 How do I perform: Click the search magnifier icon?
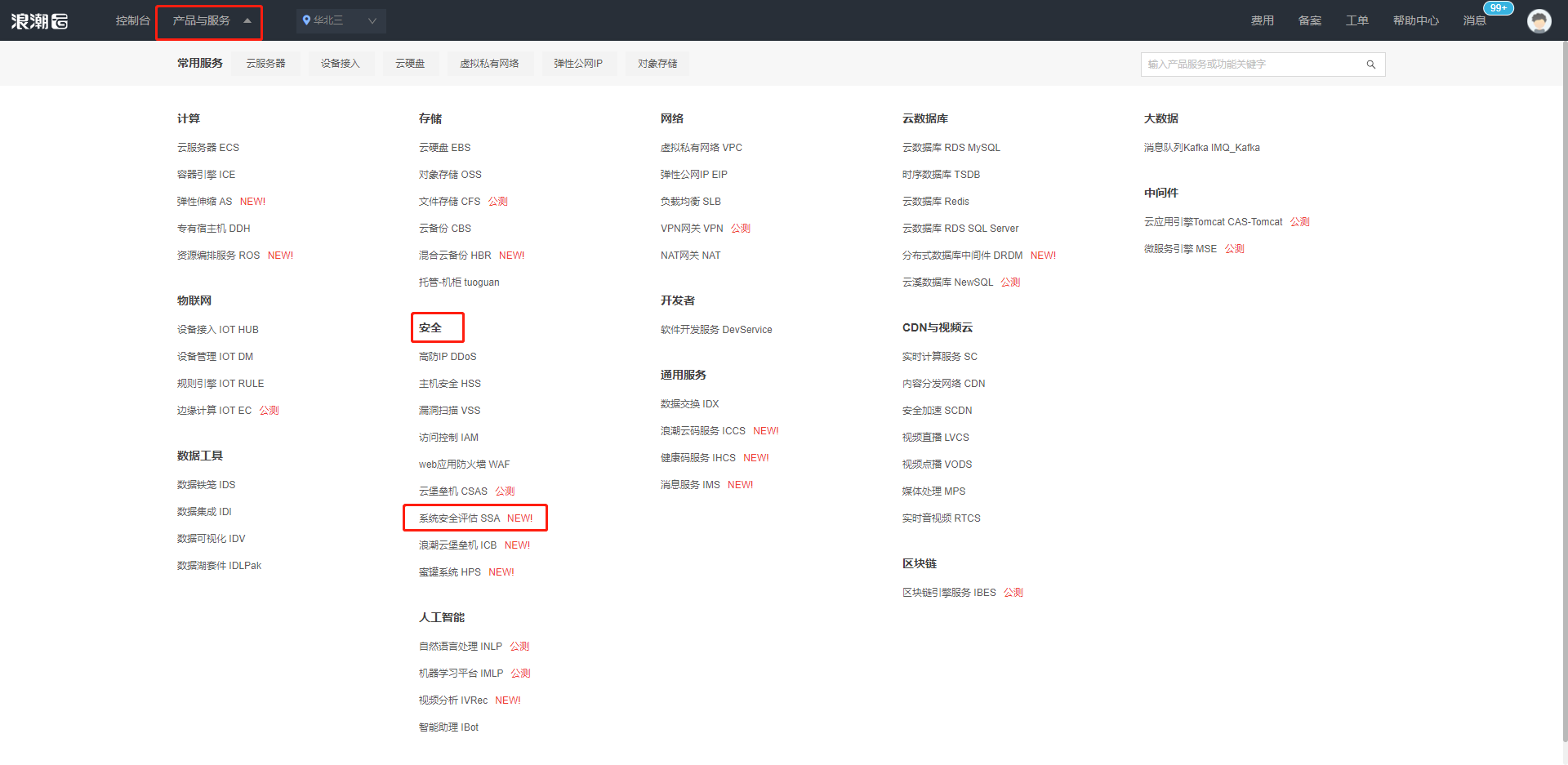coord(1371,64)
